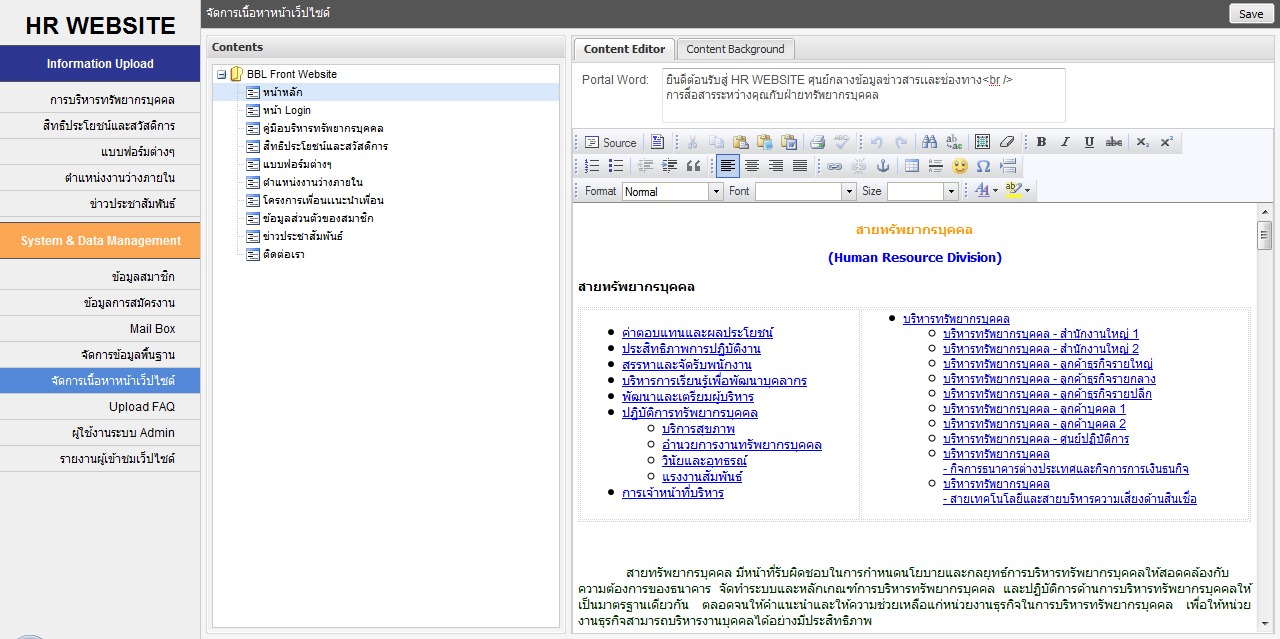Toggle Source view in the editor
Image resolution: width=1280 pixels, height=639 pixels.
point(610,142)
